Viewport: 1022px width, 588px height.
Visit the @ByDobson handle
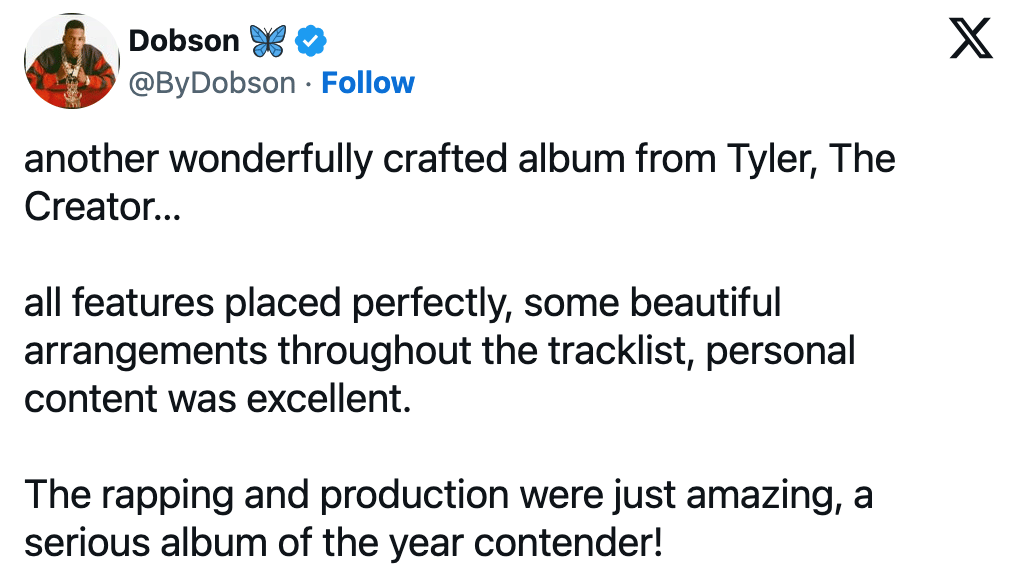coord(212,83)
